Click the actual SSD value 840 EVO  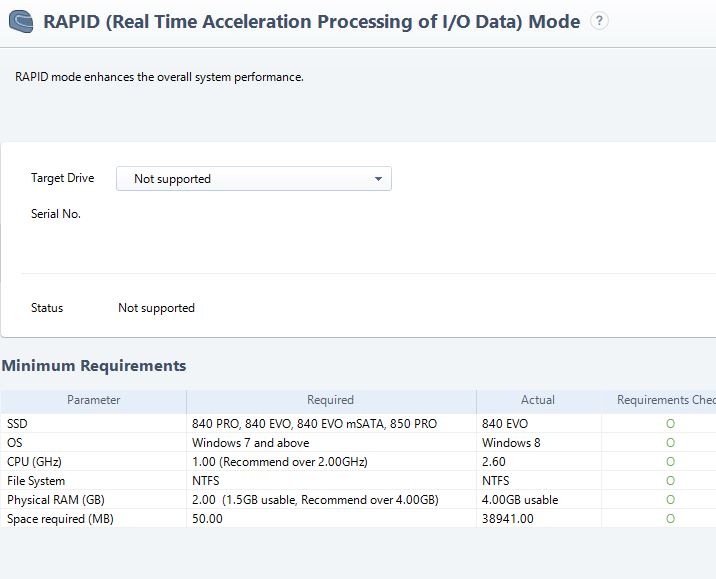[505, 424]
